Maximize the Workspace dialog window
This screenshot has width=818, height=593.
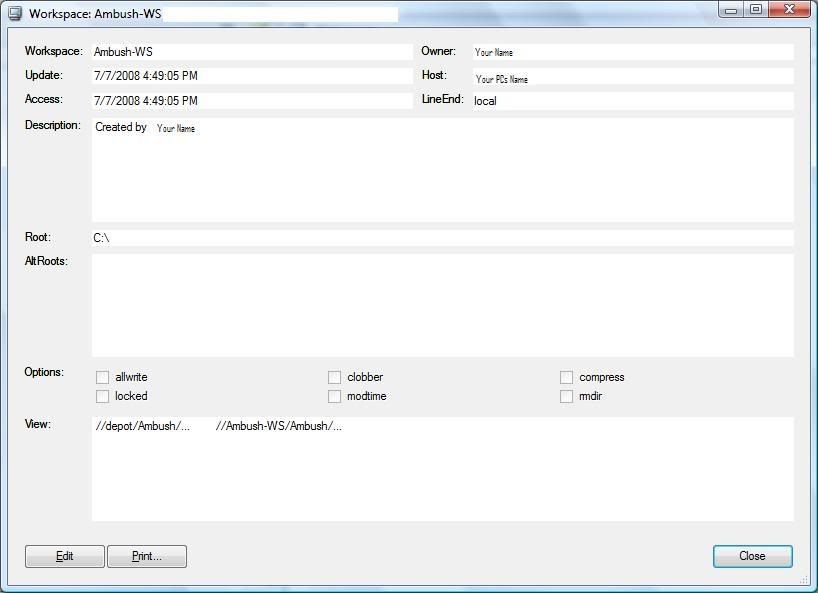756,10
